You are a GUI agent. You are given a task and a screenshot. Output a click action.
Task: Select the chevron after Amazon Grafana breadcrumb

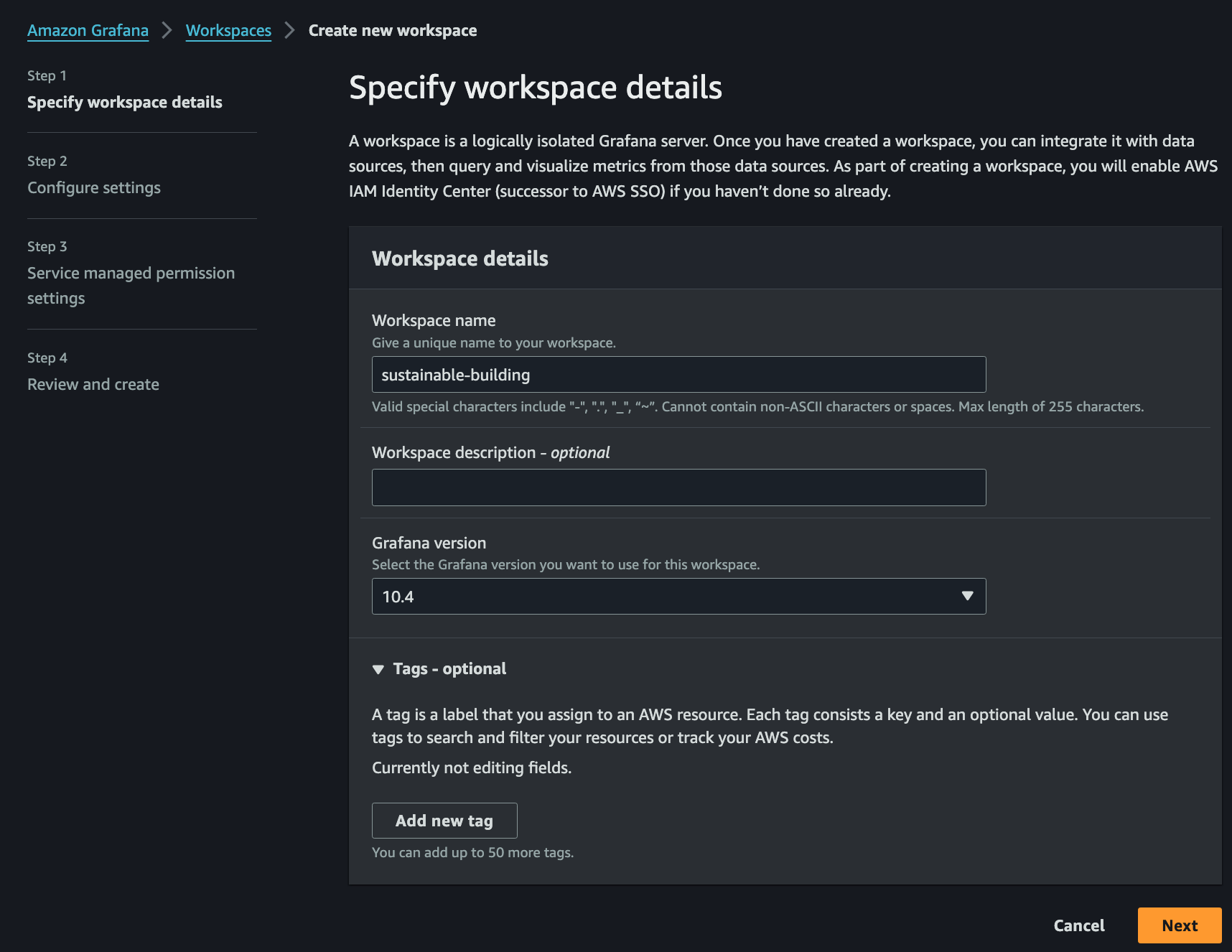pyautogui.click(x=167, y=31)
